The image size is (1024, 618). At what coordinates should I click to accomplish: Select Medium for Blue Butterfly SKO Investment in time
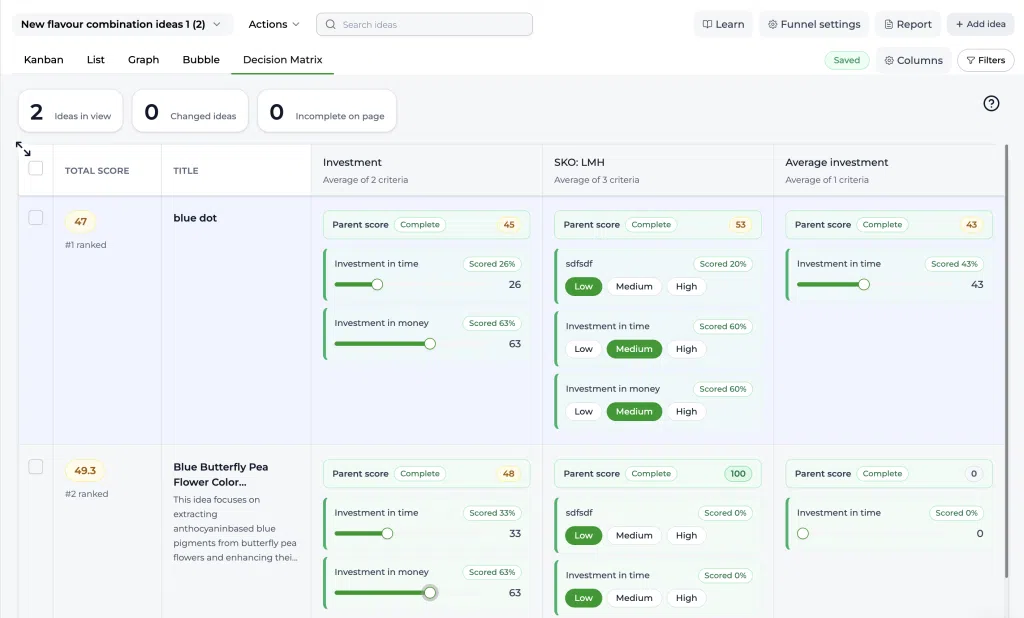point(634,598)
